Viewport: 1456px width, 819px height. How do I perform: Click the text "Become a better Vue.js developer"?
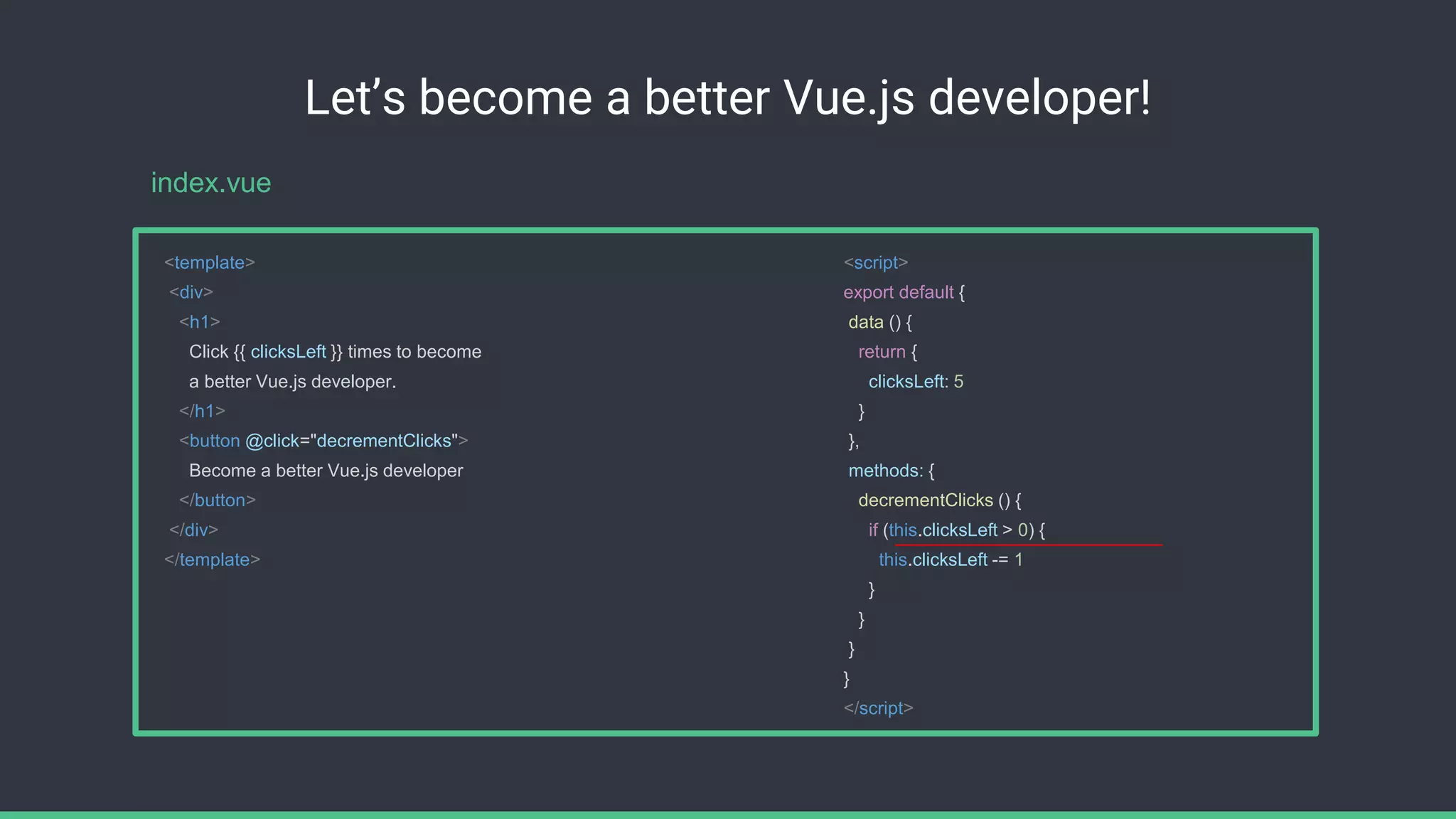(326, 471)
